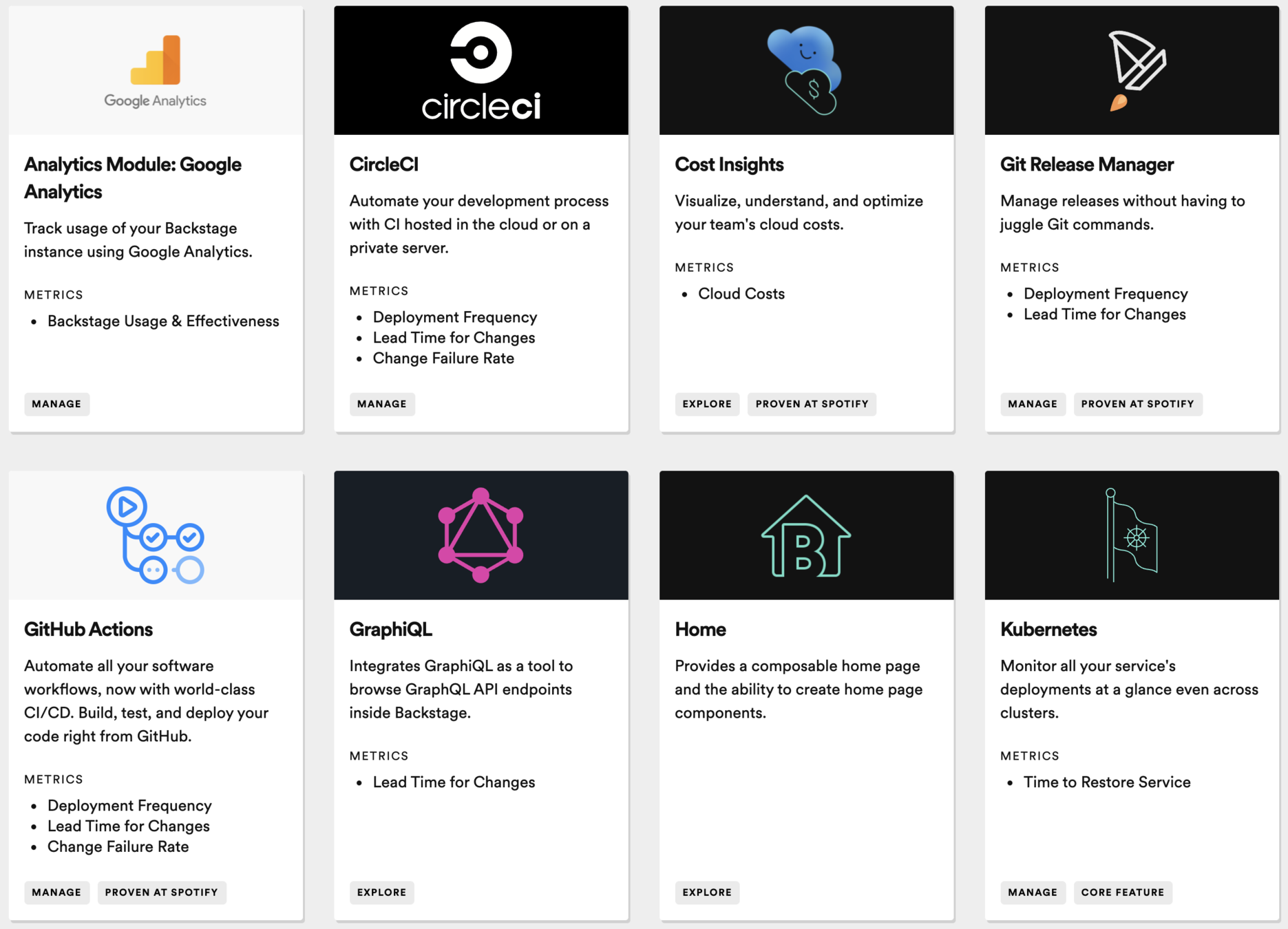Click the CircleCI automate development process description
The image size is (1288, 929).
479,224
